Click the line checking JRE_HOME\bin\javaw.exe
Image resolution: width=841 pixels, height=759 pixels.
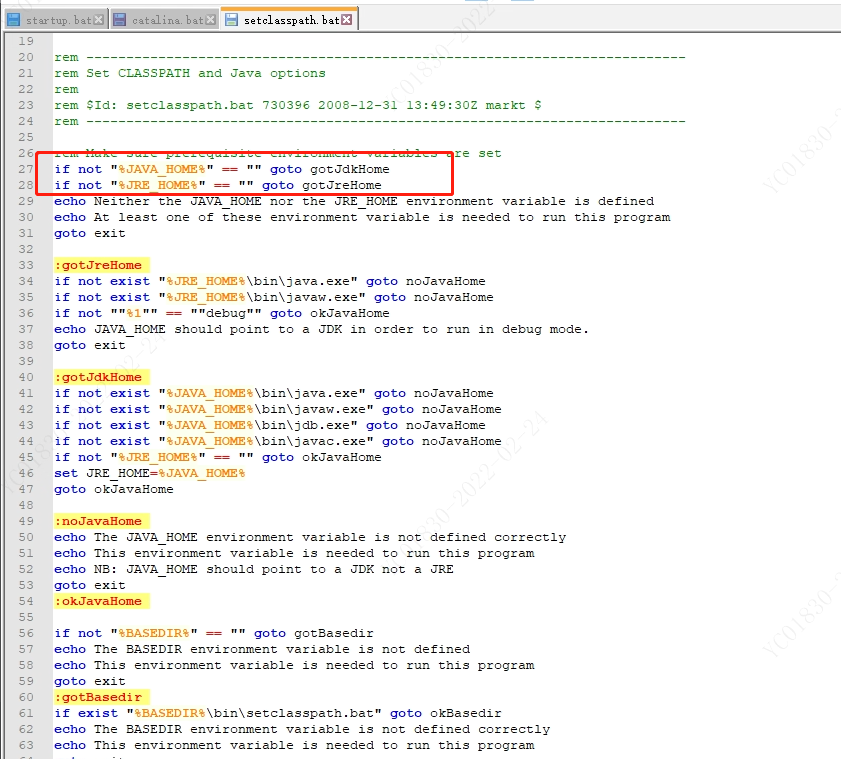pos(274,298)
